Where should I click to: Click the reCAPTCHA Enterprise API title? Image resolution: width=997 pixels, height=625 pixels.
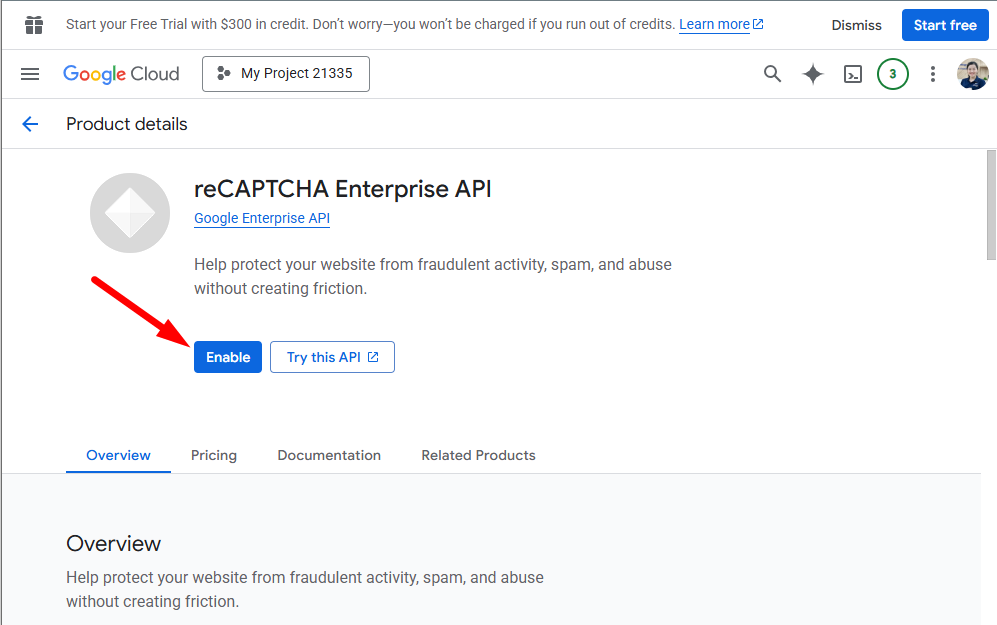343,189
